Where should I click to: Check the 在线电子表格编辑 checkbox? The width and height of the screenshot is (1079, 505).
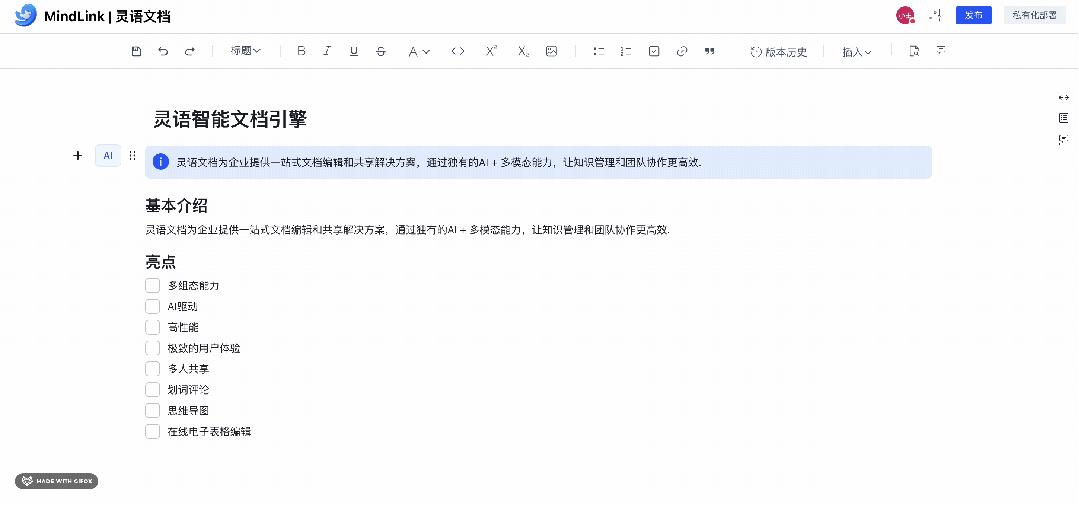point(152,431)
